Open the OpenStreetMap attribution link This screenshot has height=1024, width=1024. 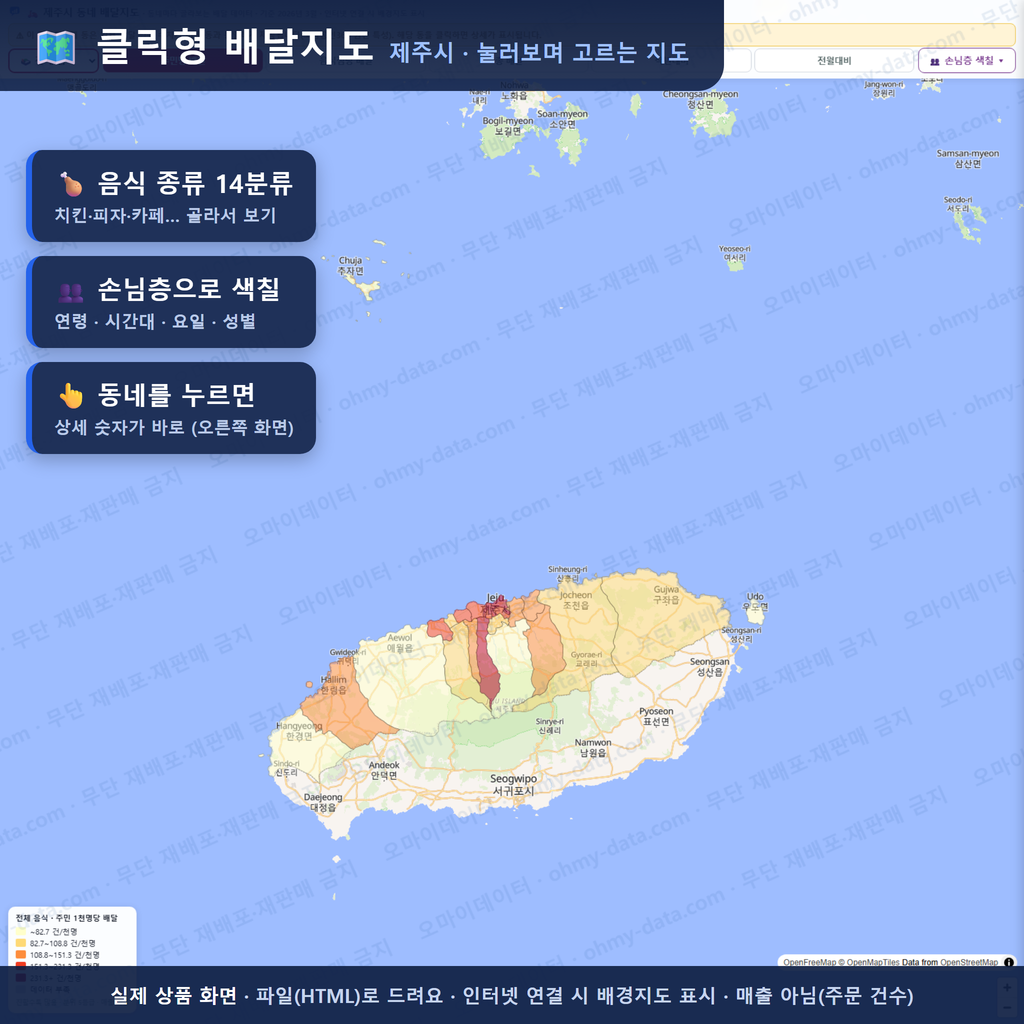(x=968, y=962)
